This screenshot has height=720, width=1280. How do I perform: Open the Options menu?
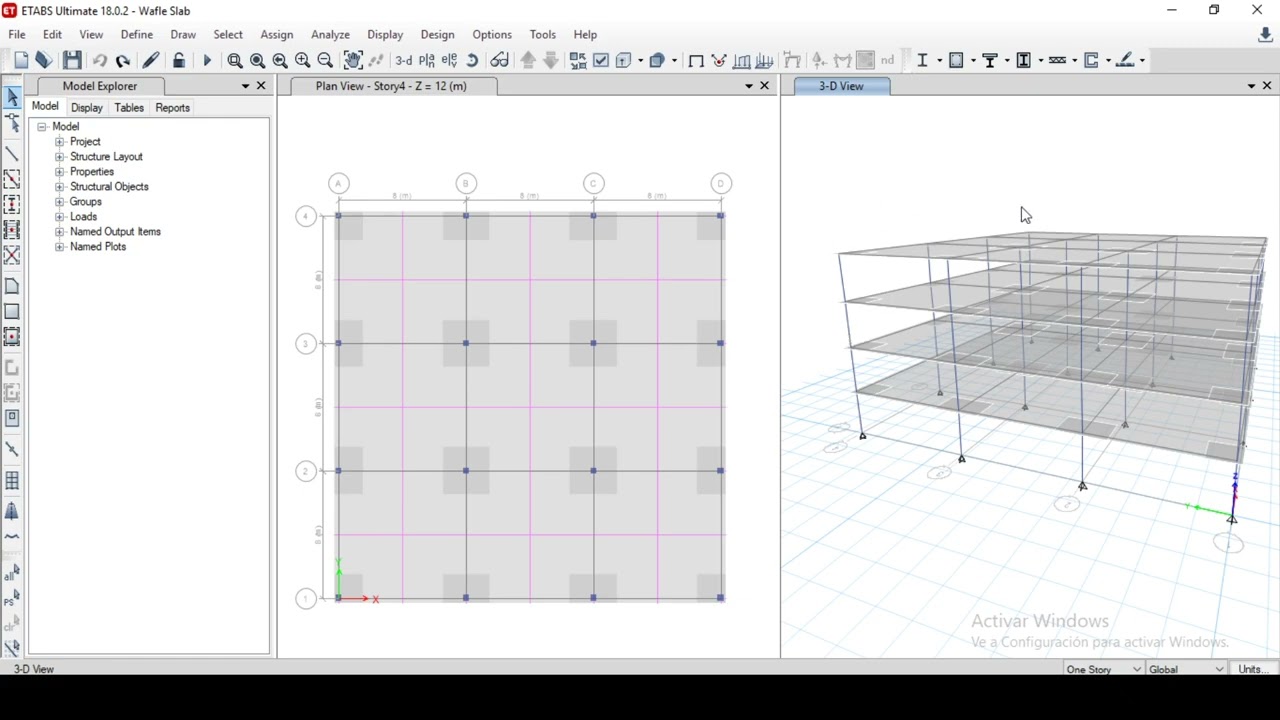point(492,34)
